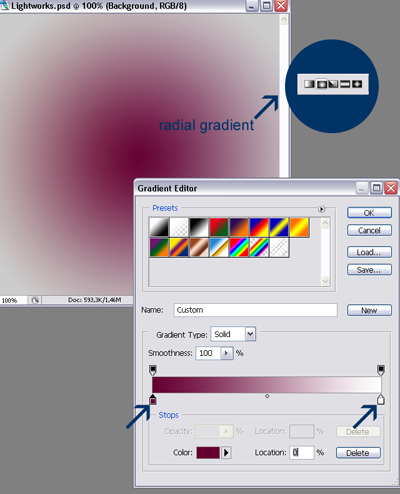
Task: Click the Smoothness value field
Action: (x=208, y=353)
